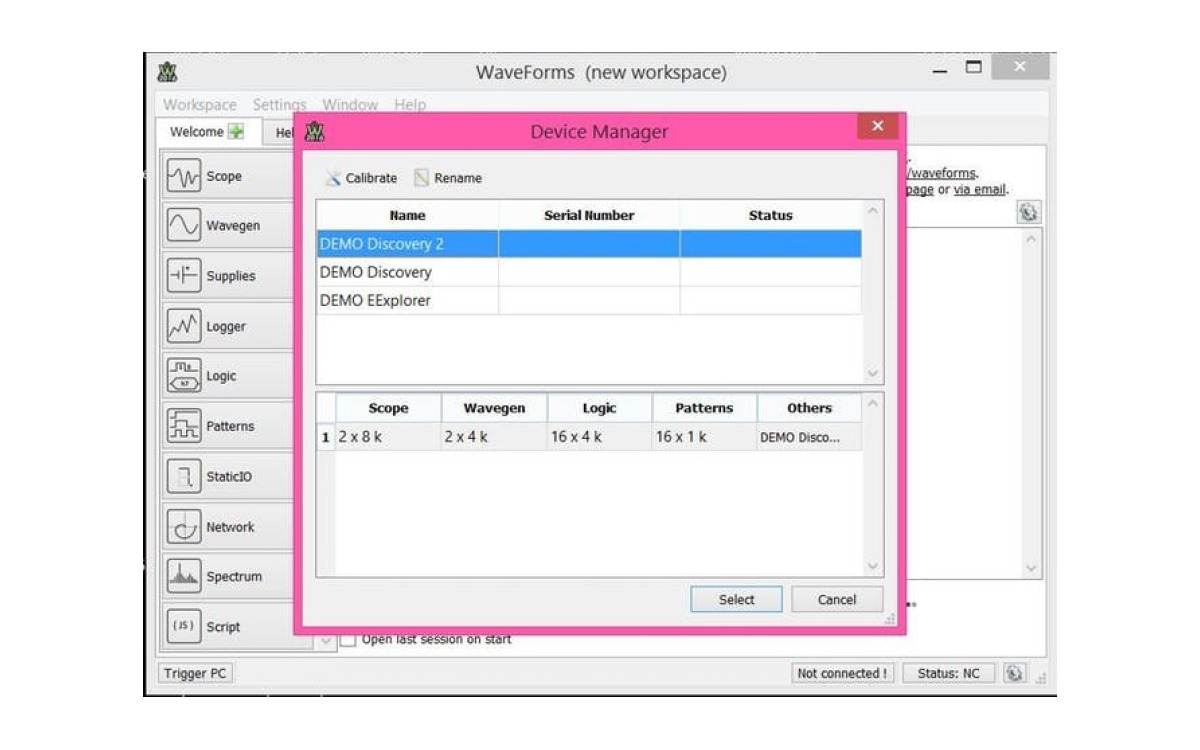Select the Patterns generator
The image size is (1200, 750).
point(228,426)
